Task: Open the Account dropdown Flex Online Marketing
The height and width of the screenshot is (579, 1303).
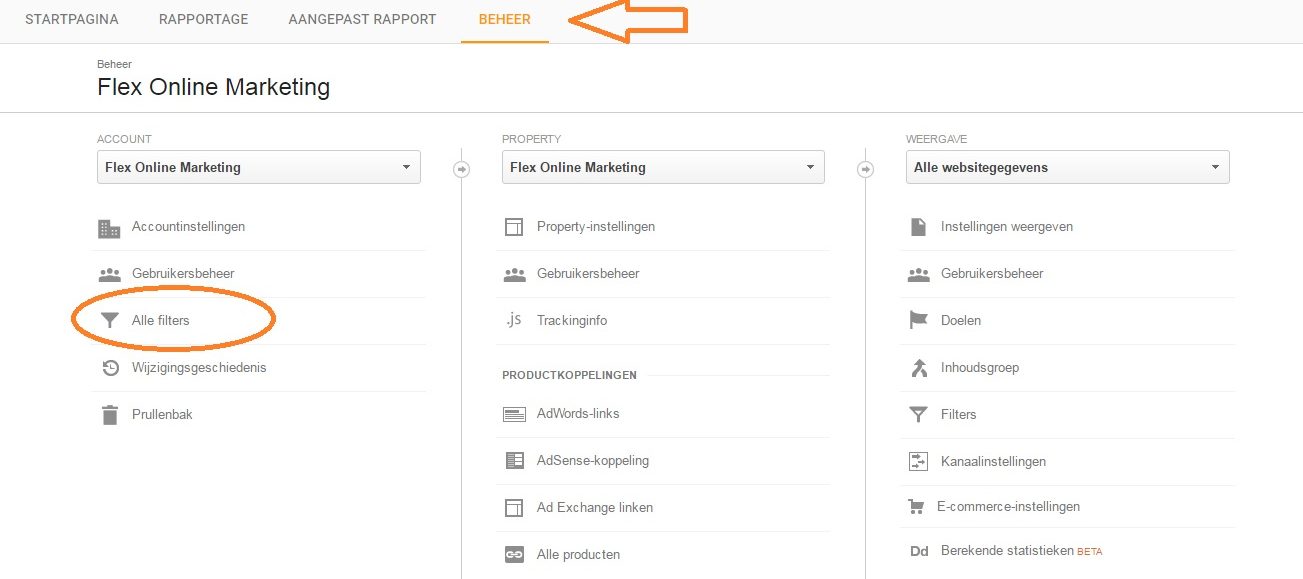Action: click(x=259, y=167)
